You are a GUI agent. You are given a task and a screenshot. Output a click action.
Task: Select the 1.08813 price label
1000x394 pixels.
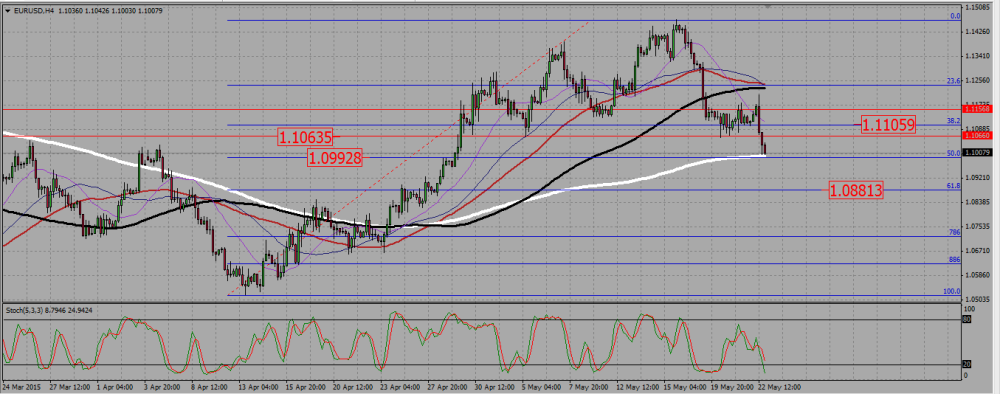[x=855, y=189]
